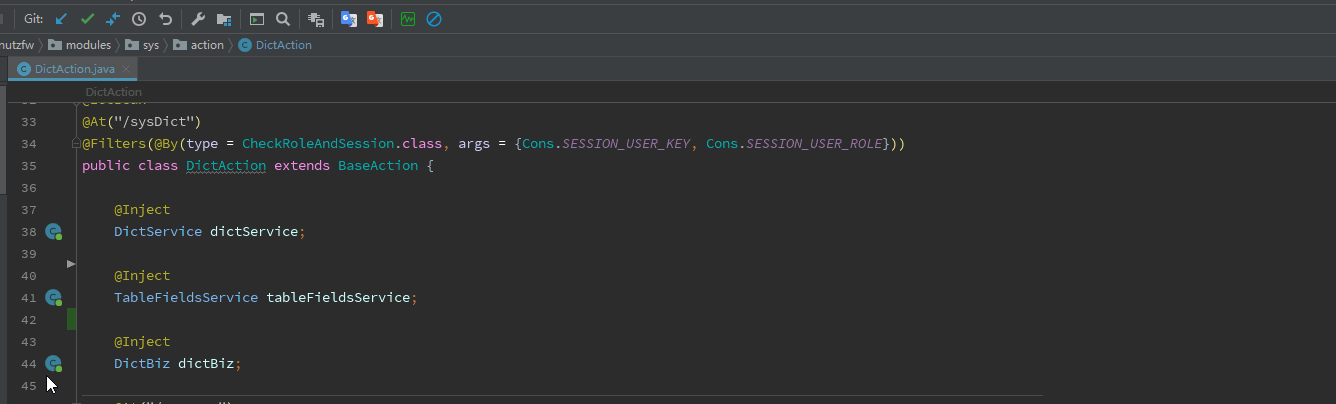Click the Git compare with branch icon

[113, 19]
